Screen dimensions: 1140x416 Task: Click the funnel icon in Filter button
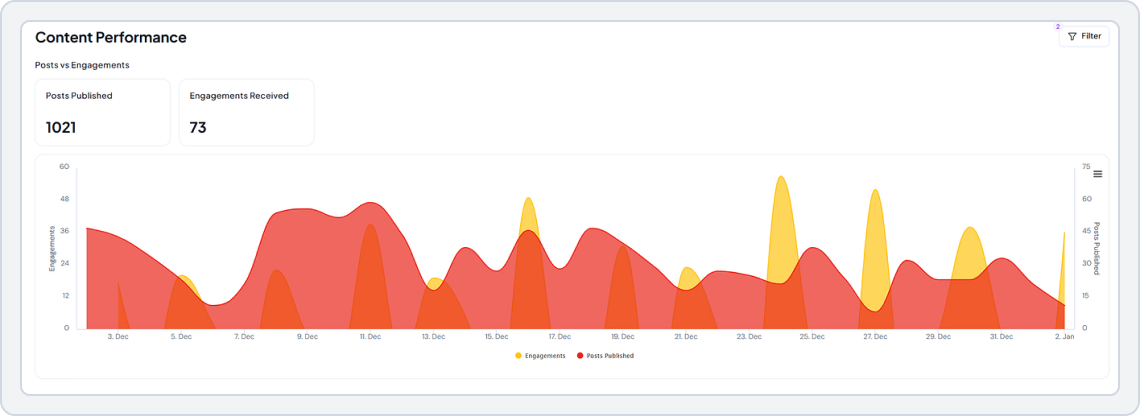pos(1072,36)
